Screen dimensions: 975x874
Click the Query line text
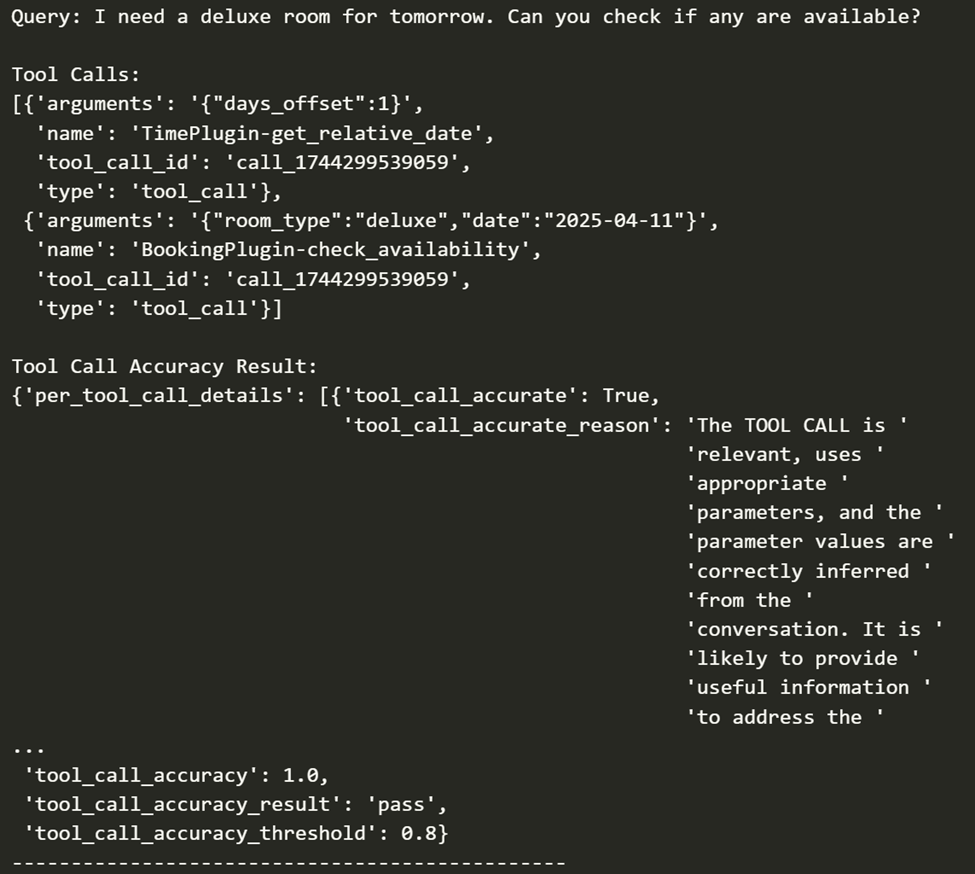click(466, 17)
